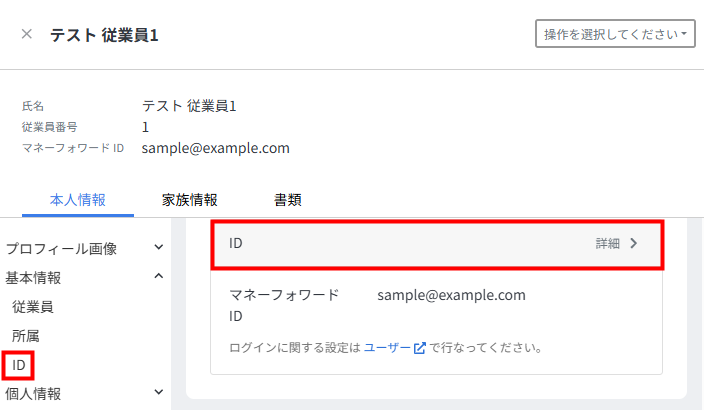The image size is (704, 410).
Task: Open the 操作を選択してください dropdown
Action: coord(616,34)
